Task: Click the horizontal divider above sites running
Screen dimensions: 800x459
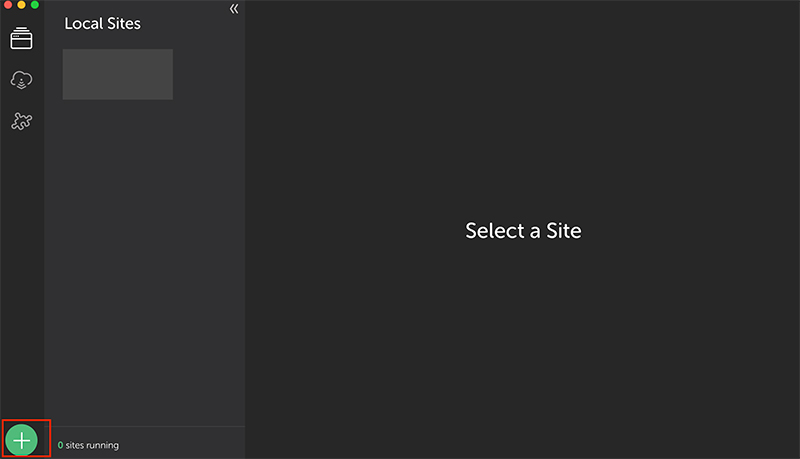Action: pyautogui.click(x=144, y=426)
